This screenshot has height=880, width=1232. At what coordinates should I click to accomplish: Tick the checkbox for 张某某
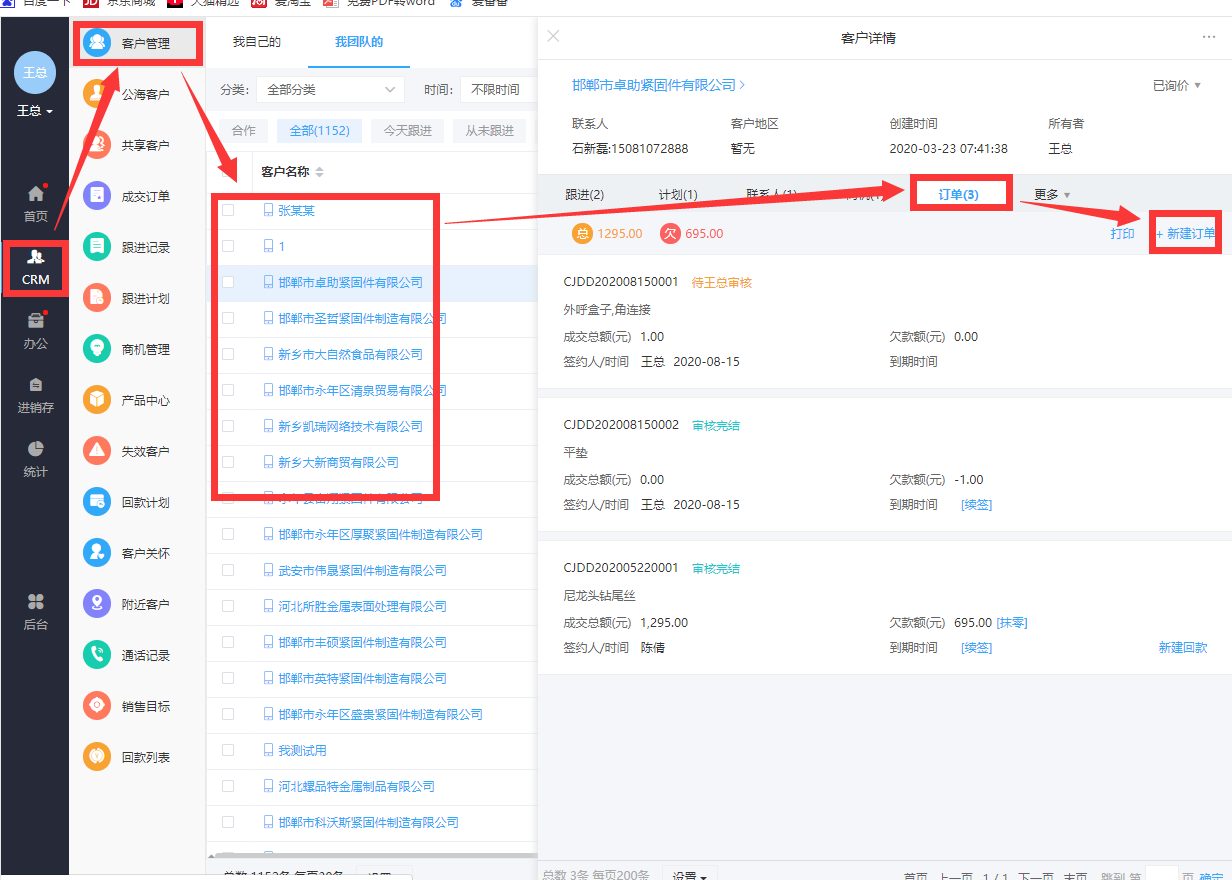pos(228,210)
